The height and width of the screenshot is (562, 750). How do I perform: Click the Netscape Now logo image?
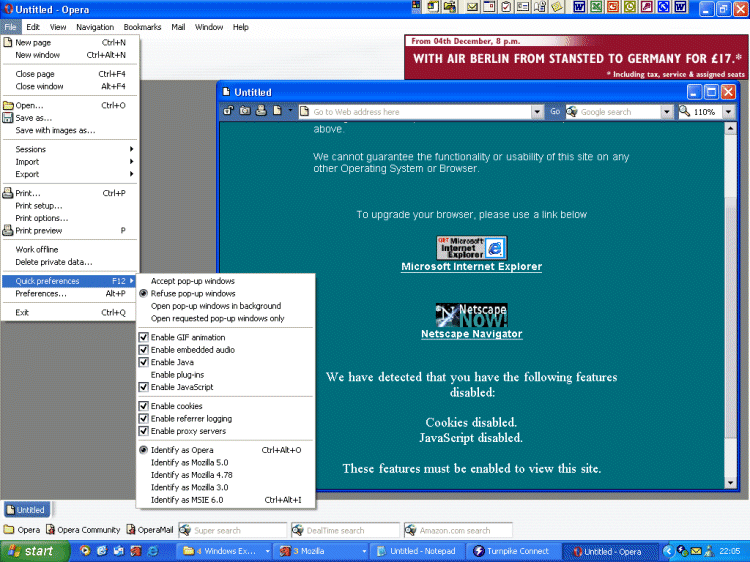coord(472,315)
